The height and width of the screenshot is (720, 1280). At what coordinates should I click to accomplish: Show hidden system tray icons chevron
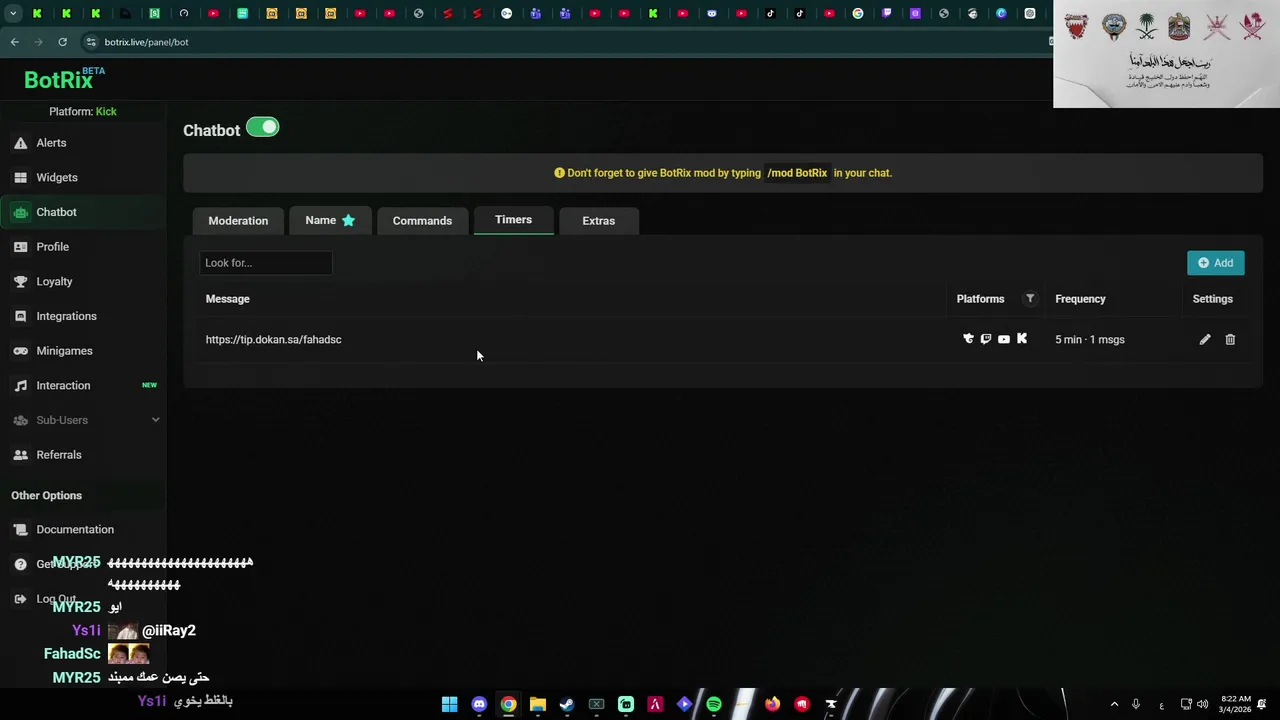pyautogui.click(x=1114, y=705)
